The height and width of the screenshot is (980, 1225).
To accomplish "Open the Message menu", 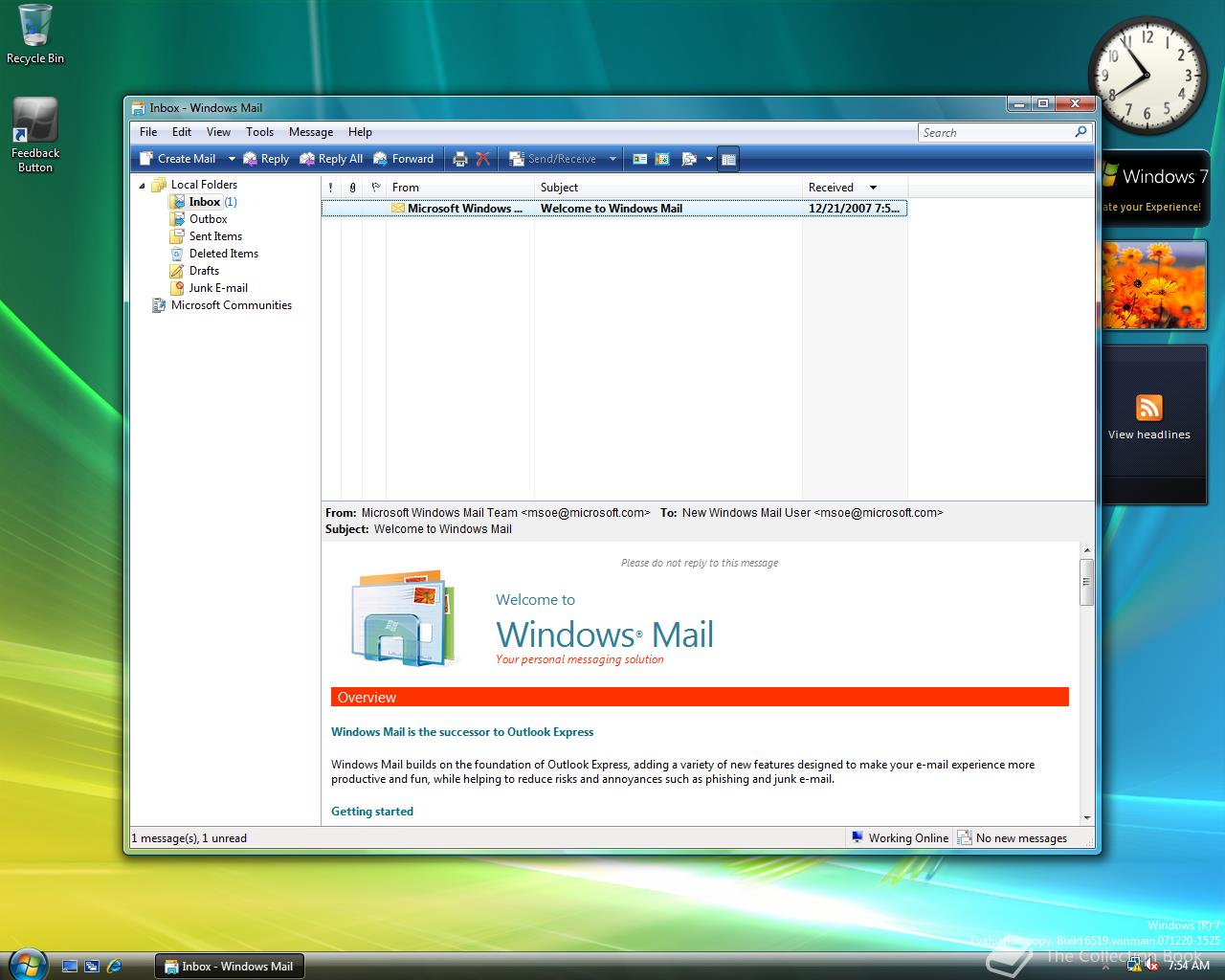I will (x=311, y=132).
